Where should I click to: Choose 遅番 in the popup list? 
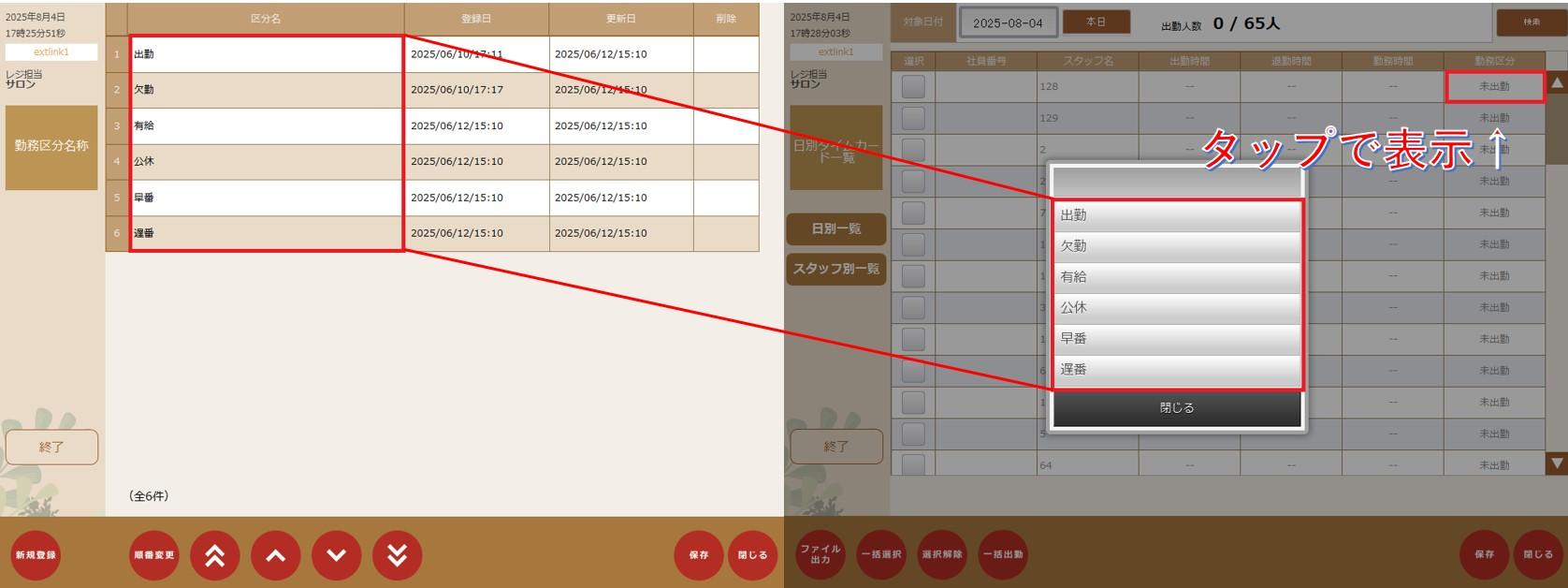click(1176, 370)
